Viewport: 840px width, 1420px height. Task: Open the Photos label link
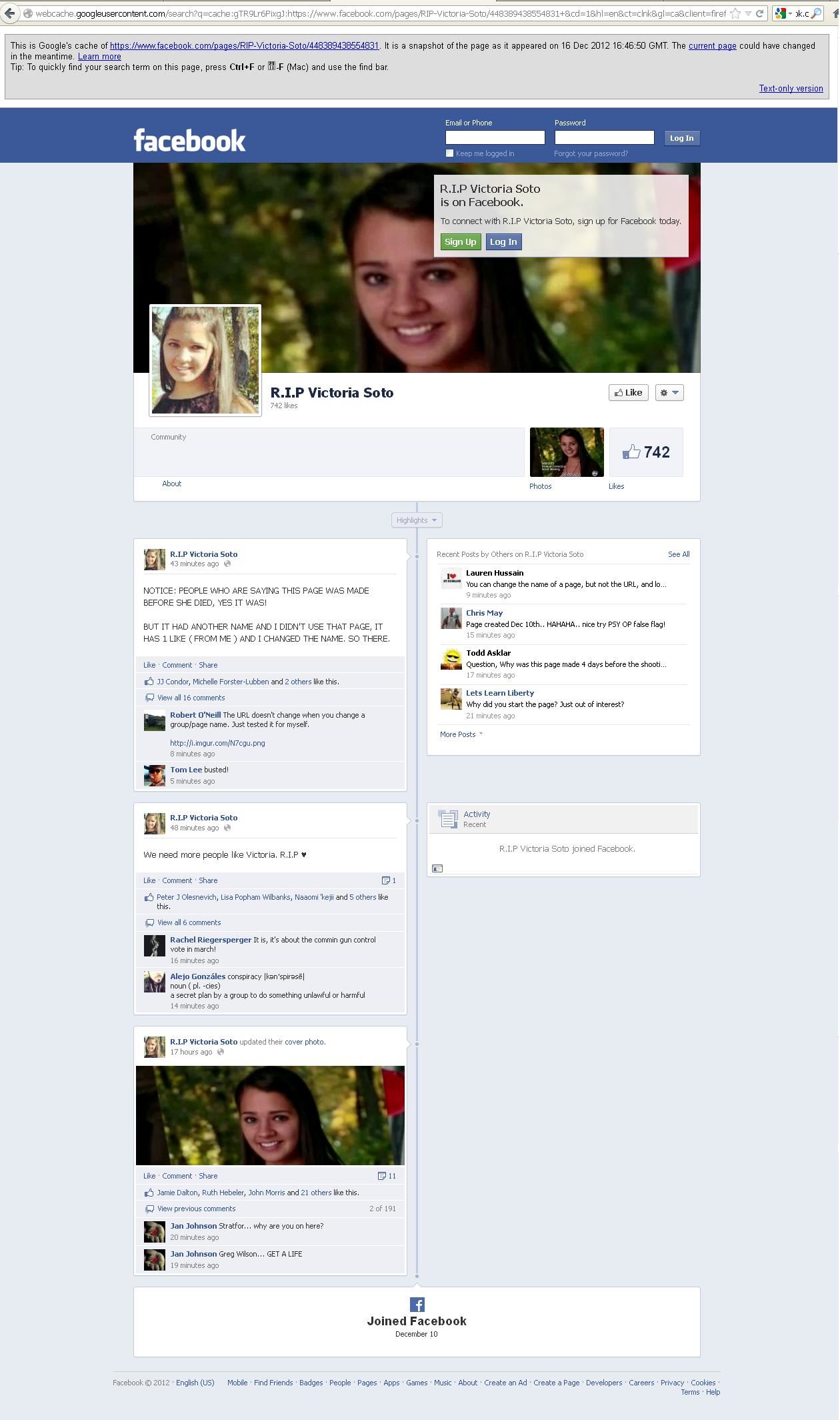coord(541,486)
